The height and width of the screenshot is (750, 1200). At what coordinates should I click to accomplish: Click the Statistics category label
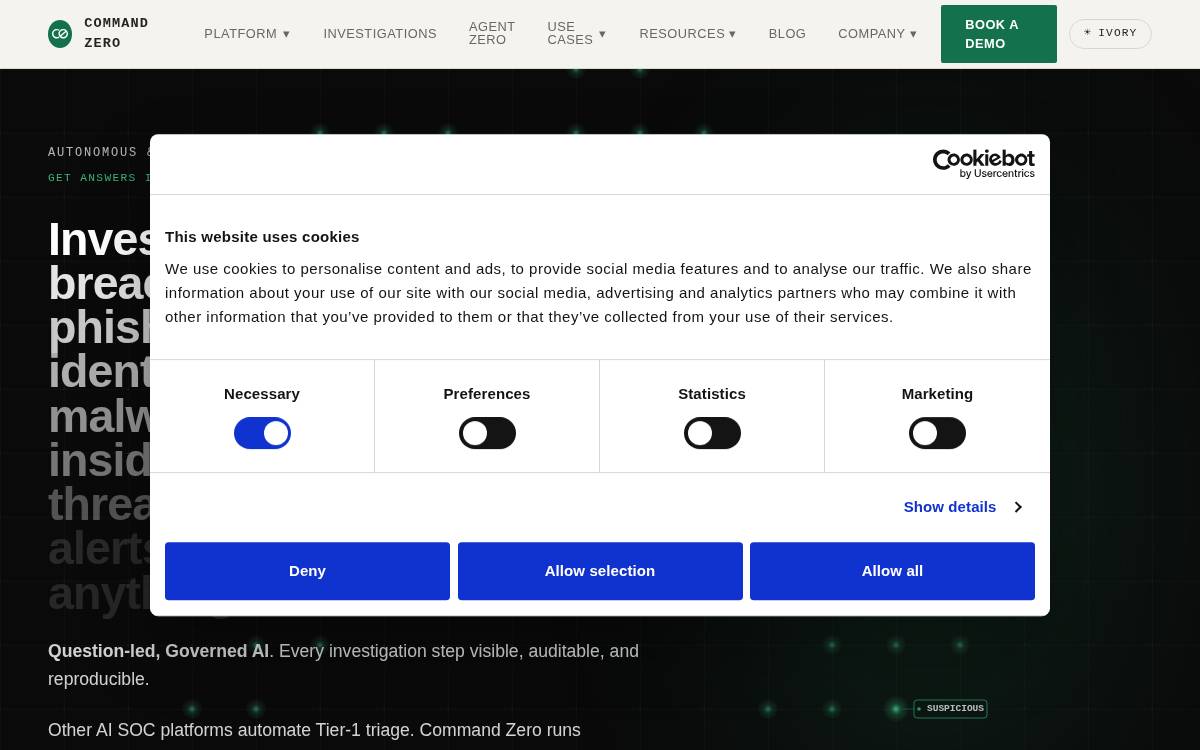(712, 394)
